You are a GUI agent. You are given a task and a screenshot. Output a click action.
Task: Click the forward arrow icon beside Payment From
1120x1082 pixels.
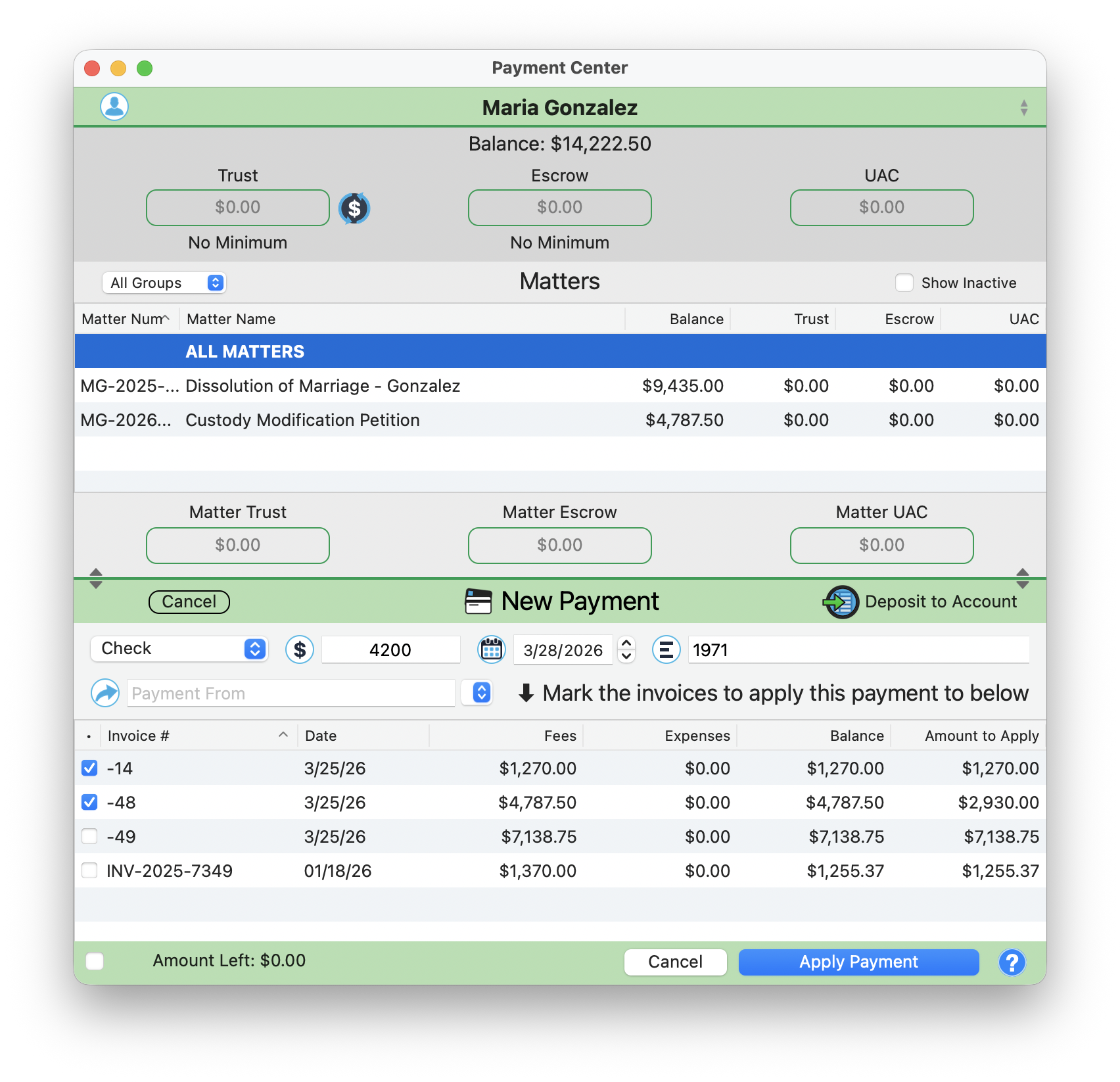[105, 692]
